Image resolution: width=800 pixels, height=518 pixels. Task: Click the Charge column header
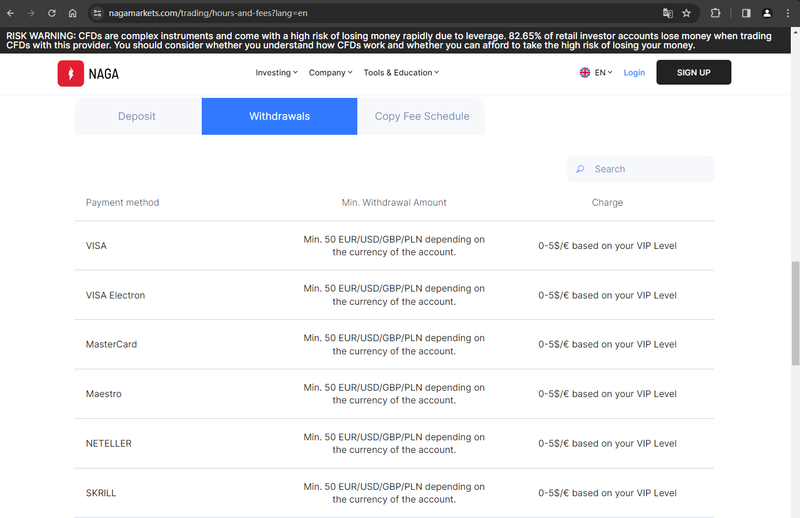coord(607,203)
